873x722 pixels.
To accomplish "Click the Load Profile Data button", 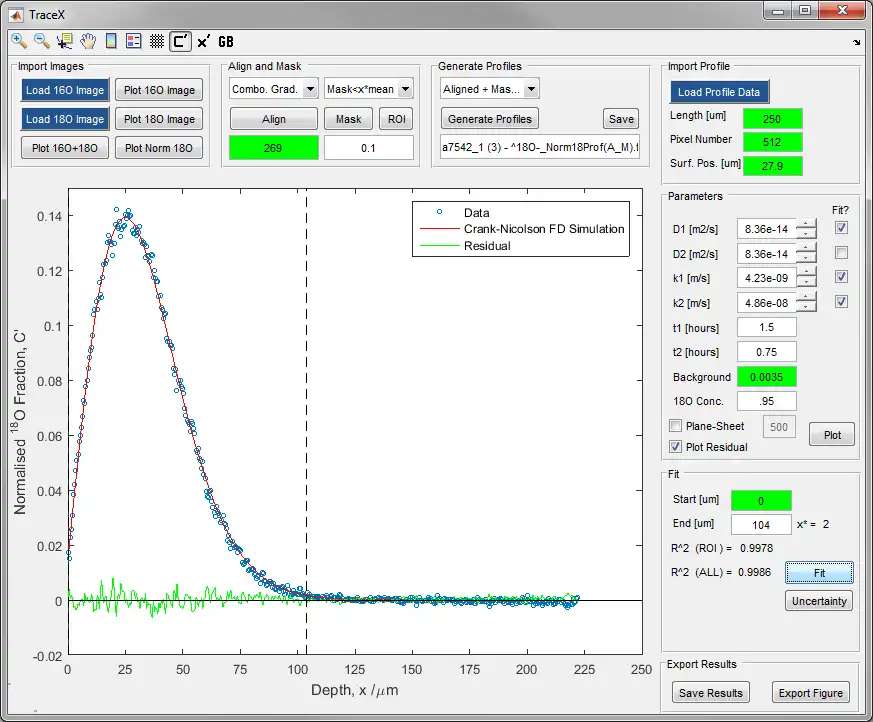I will [719, 92].
